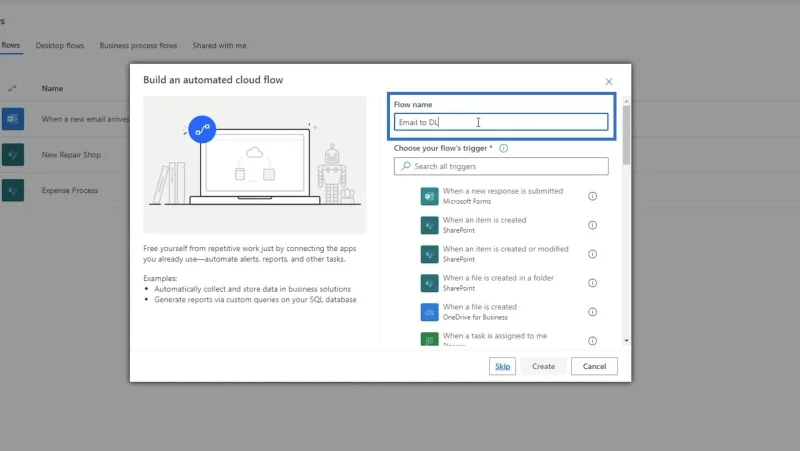Click the flow type column header icon
The image size is (800, 451).
pyautogui.click(x=12, y=88)
